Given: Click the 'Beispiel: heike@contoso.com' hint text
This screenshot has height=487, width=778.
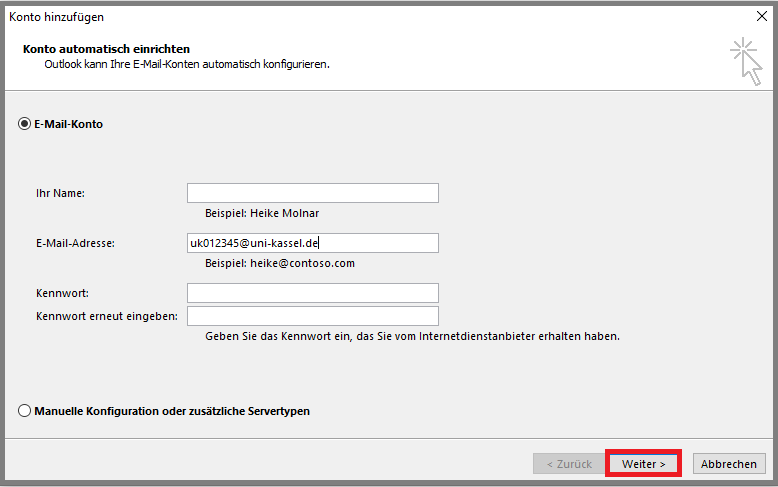Looking at the screenshot, I should [x=280, y=263].
